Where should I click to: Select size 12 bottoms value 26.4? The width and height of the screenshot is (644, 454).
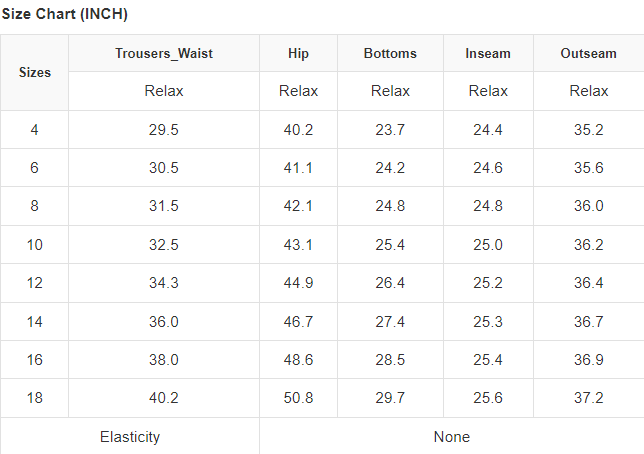coord(390,283)
